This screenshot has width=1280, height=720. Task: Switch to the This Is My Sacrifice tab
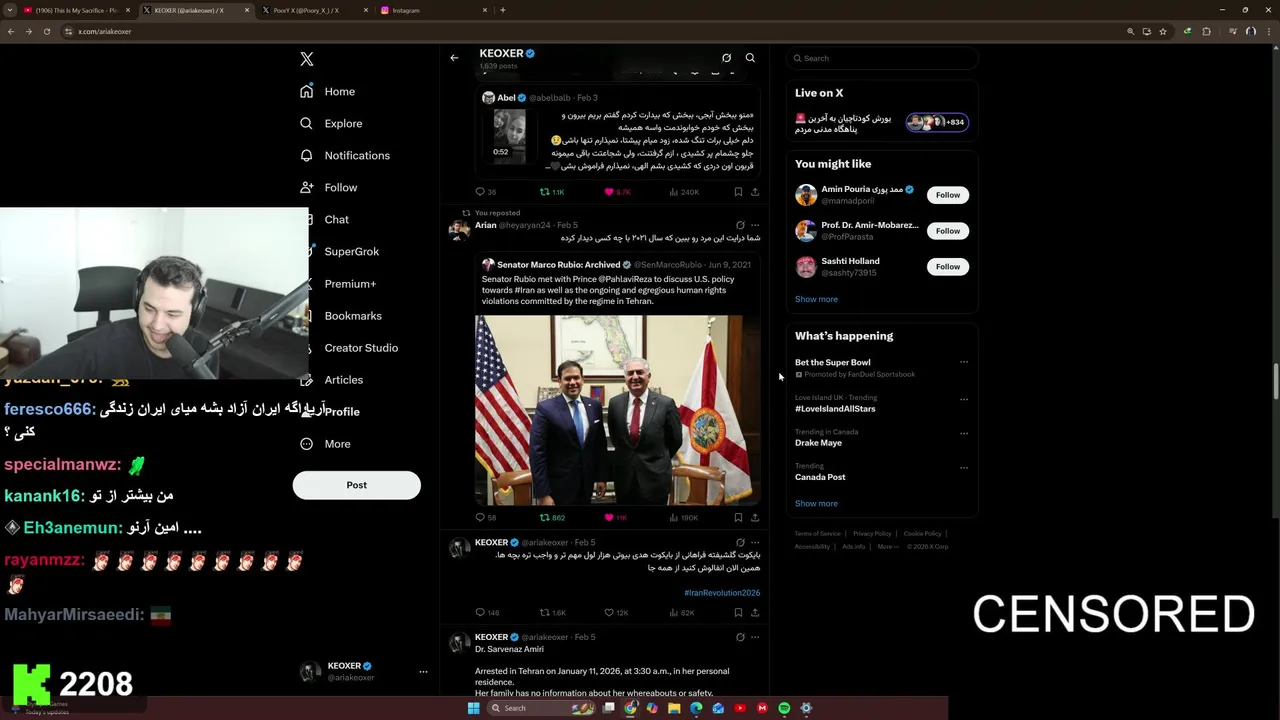coord(76,10)
